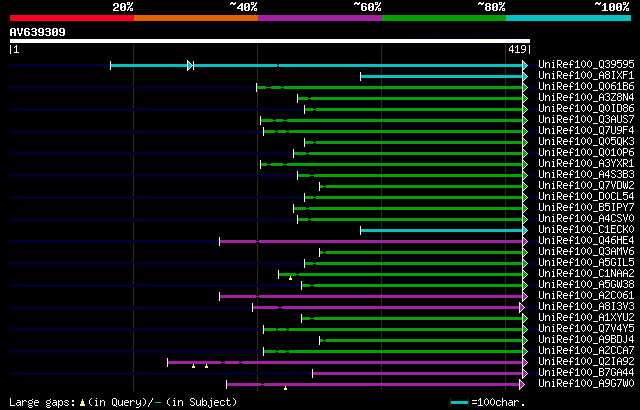Select the UniRef100_A2CCA7 label
This screenshot has width=640, height=410.
pos(586,351)
